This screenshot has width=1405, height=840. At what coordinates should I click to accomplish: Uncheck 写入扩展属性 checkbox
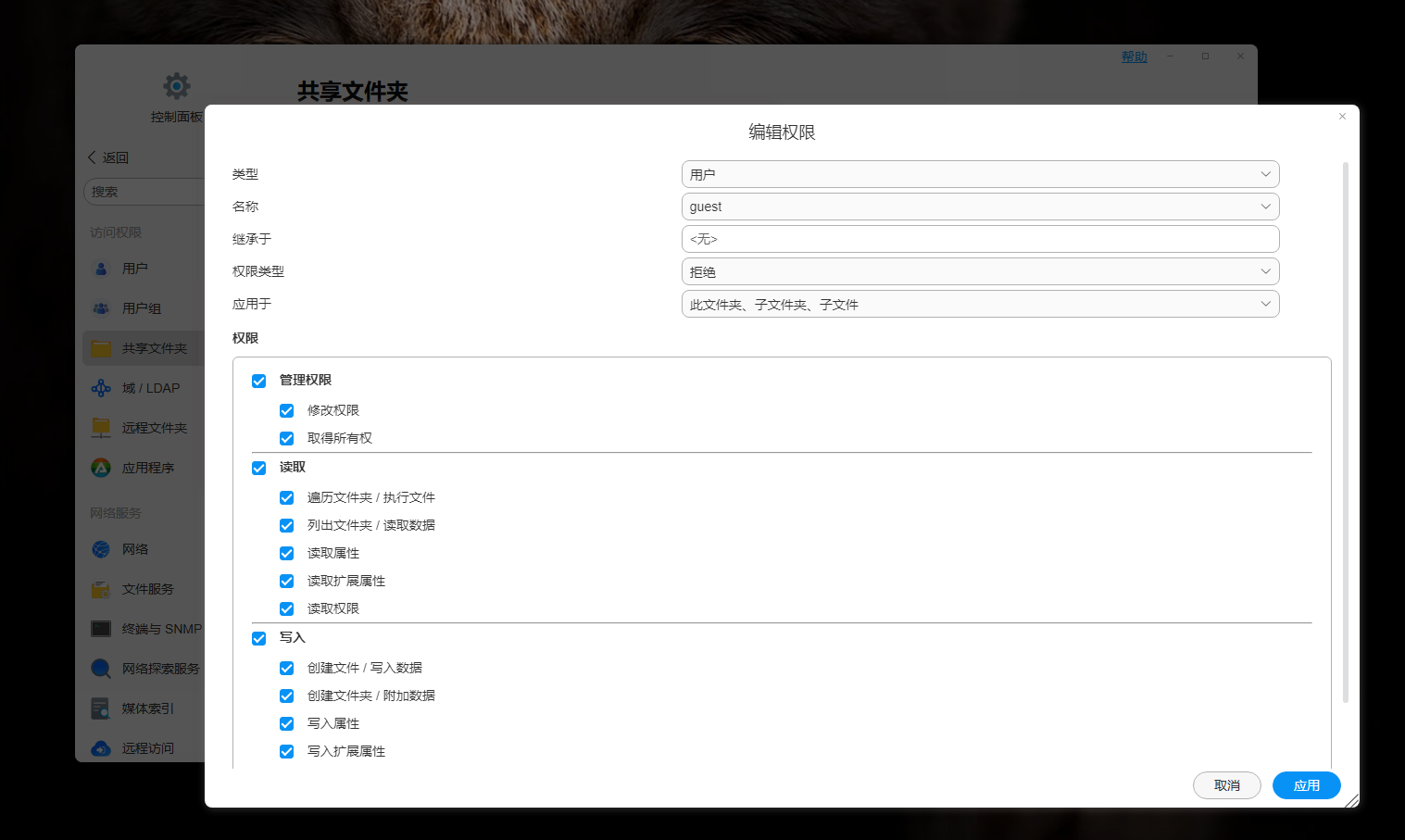click(287, 751)
